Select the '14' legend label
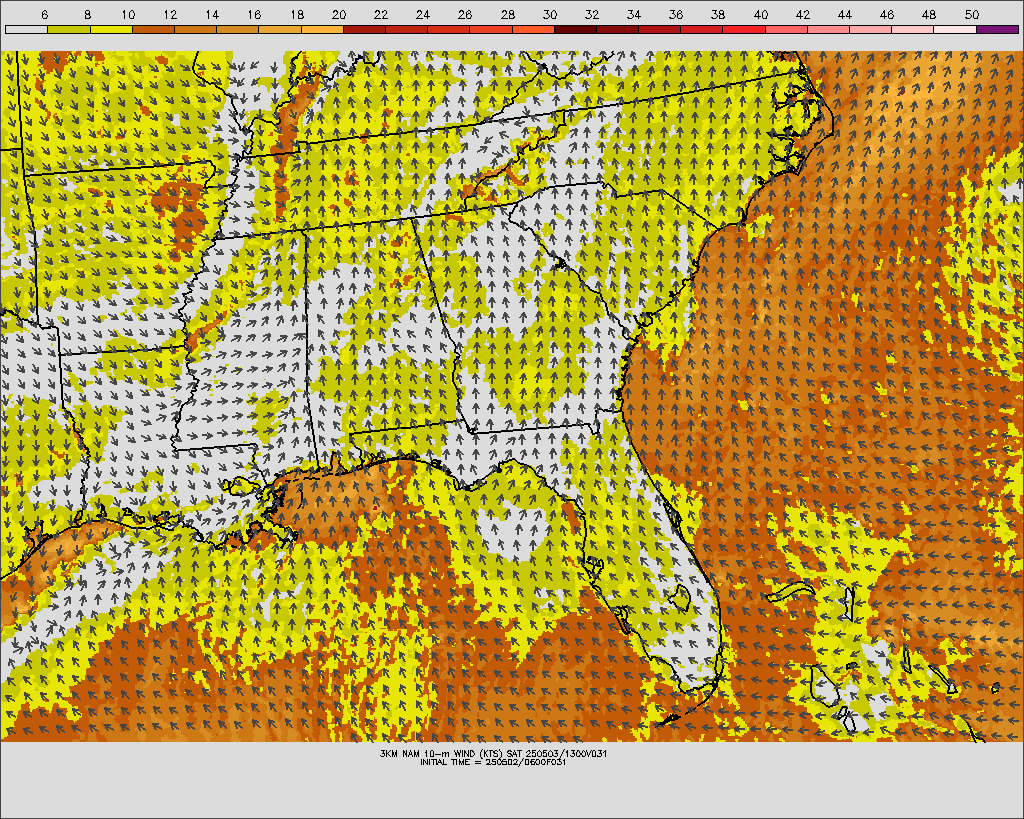This screenshot has width=1024, height=819. pos(212,14)
